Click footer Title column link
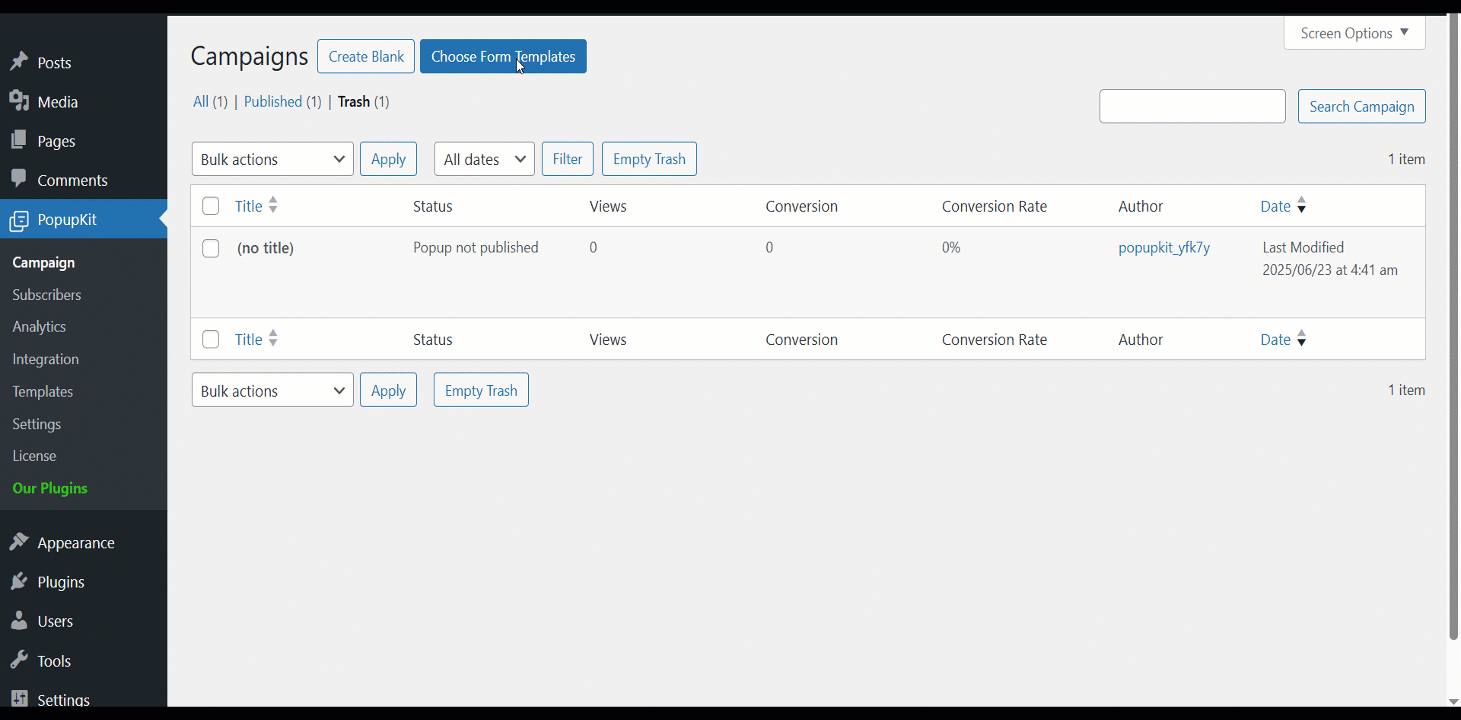Viewport: 1461px width, 720px height. pos(248,339)
